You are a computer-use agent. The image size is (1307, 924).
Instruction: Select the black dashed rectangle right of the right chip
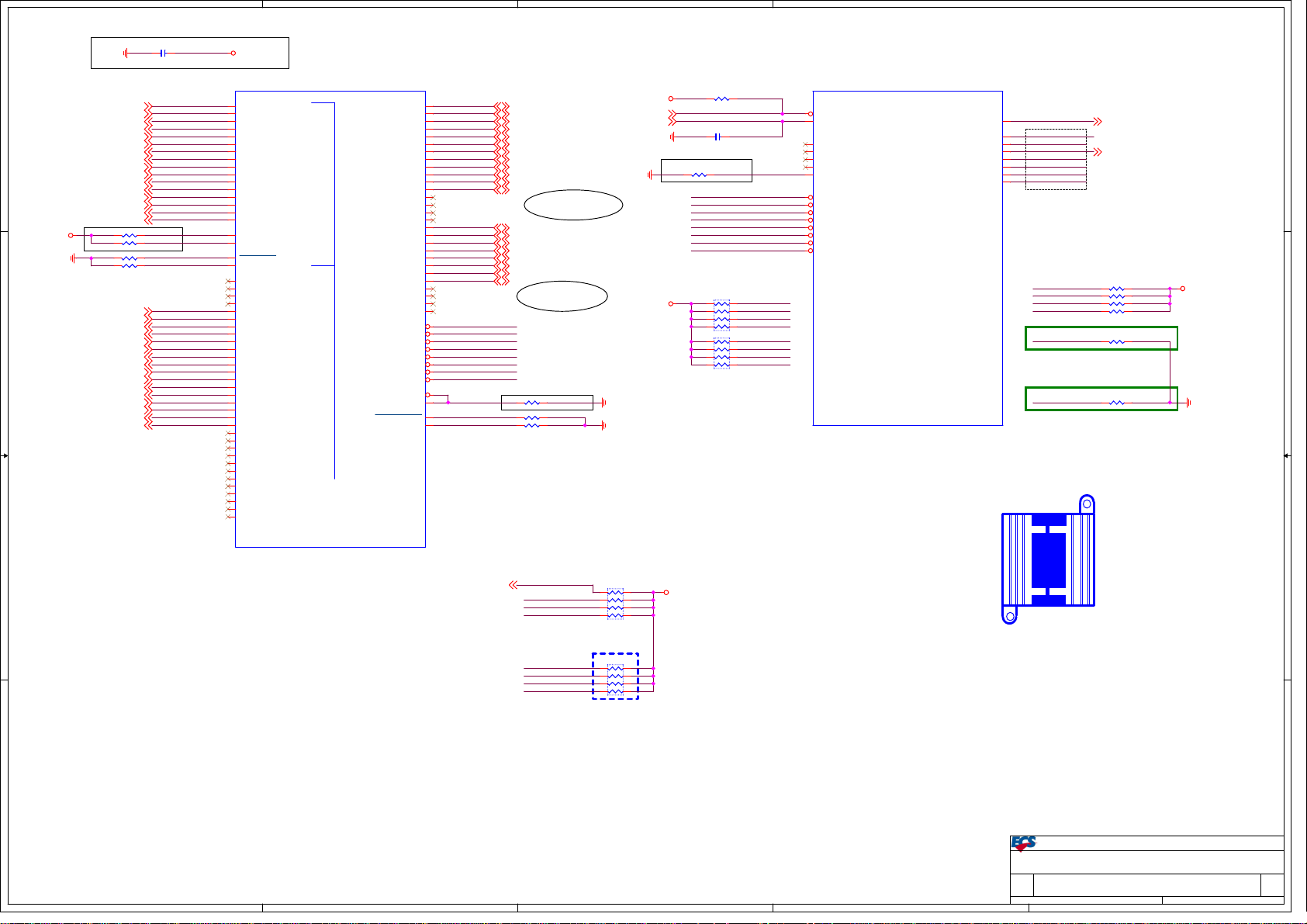[1056, 159]
